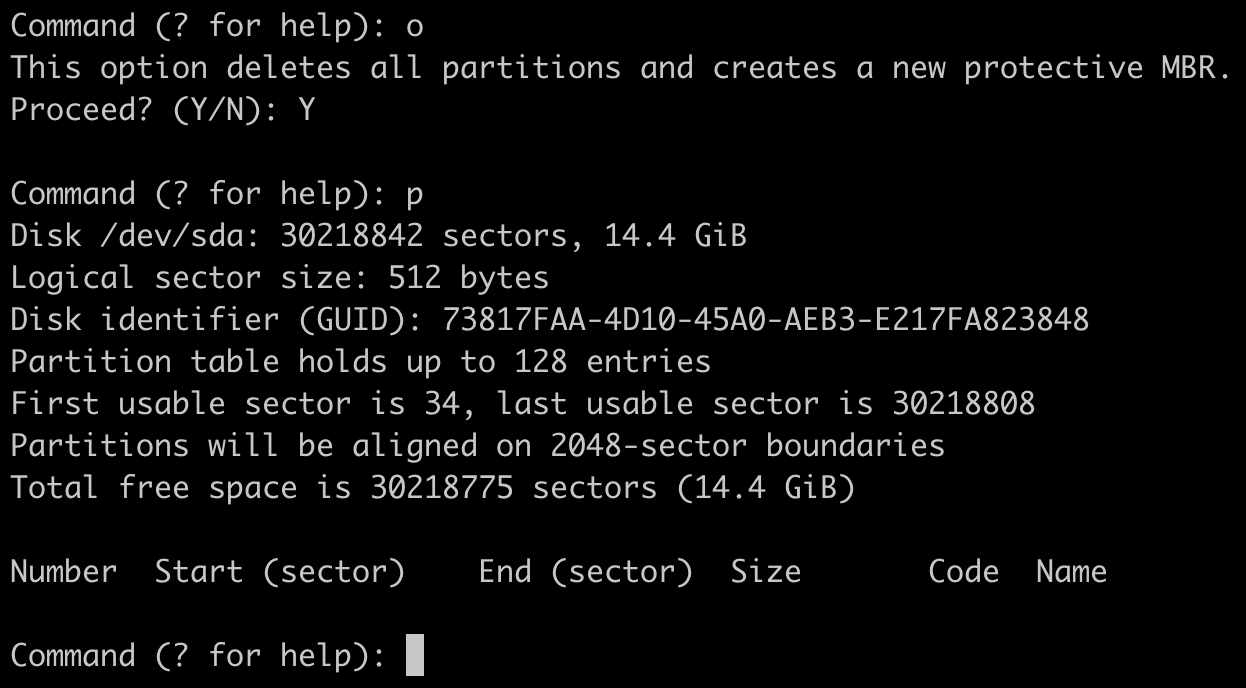Select the Size column header
Image resolution: width=1246 pixels, height=688 pixels.
[x=765, y=572]
